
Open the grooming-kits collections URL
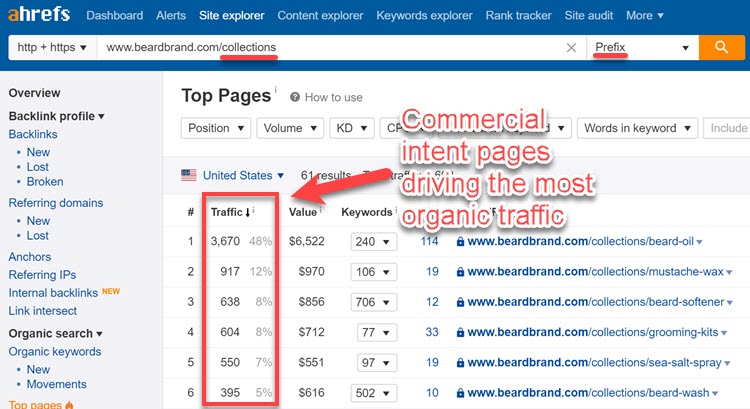tap(593, 332)
